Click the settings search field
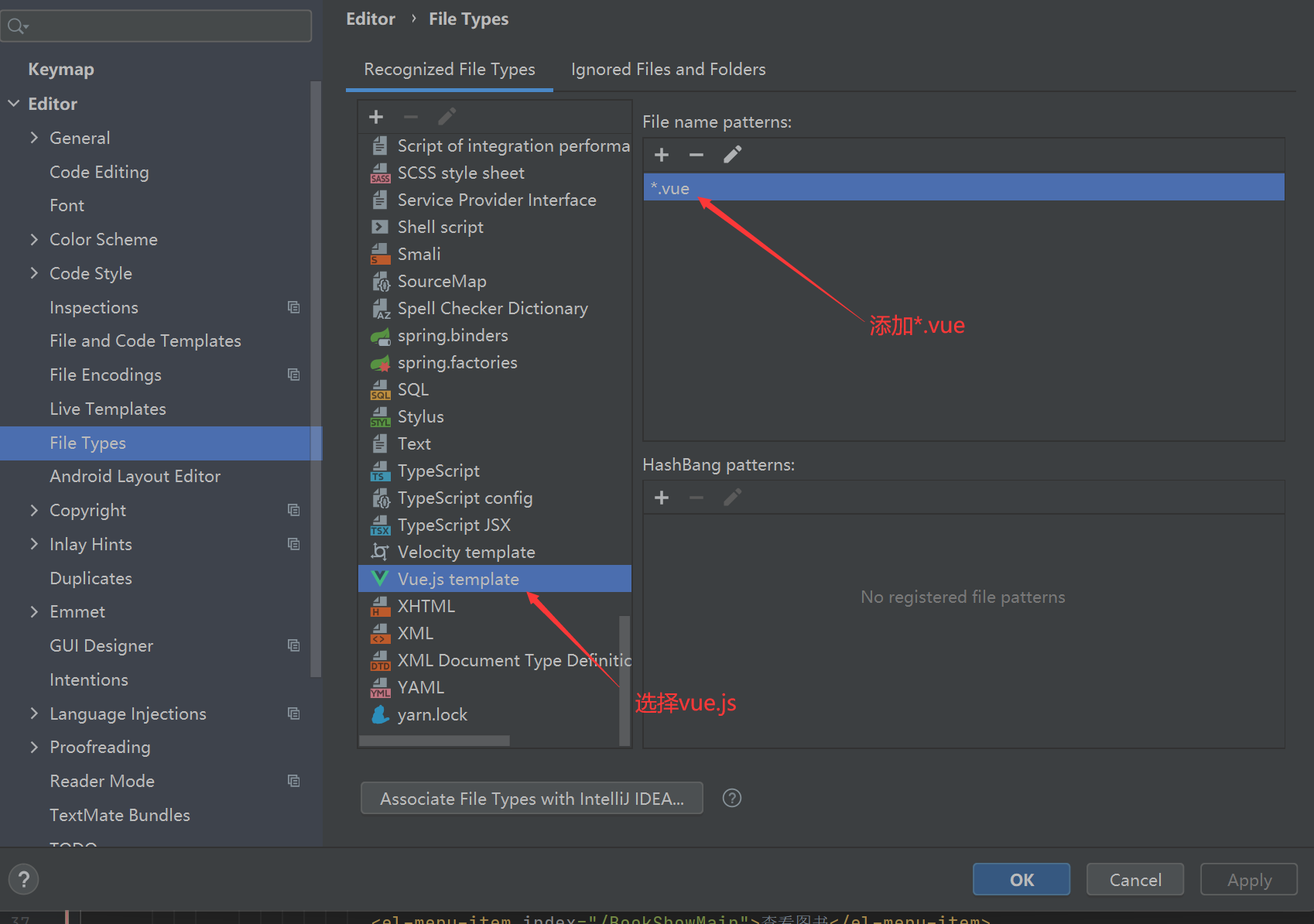1314x924 pixels. pyautogui.click(x=156, y=26)
